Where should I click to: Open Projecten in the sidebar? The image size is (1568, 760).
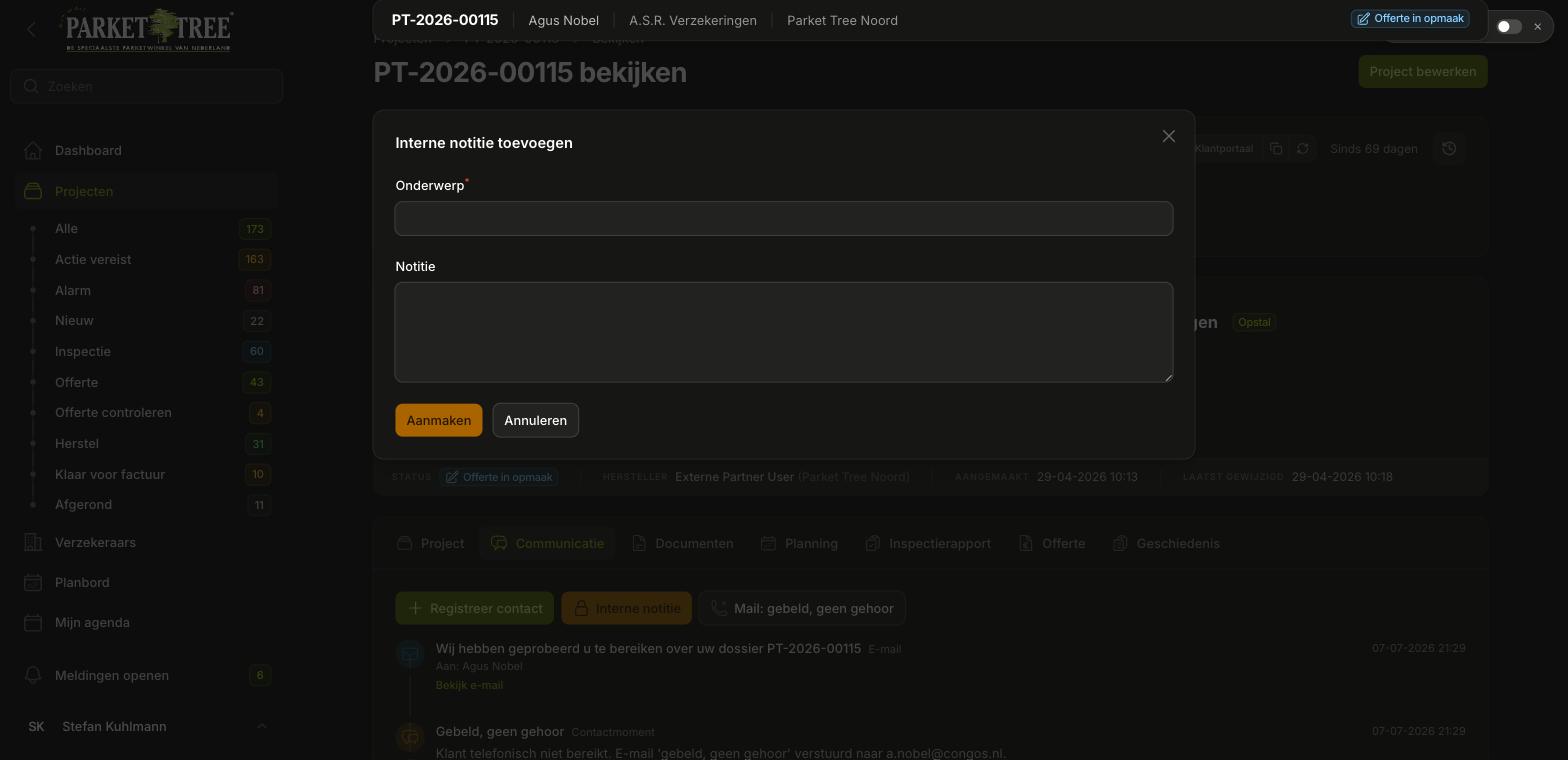(146, 191)
